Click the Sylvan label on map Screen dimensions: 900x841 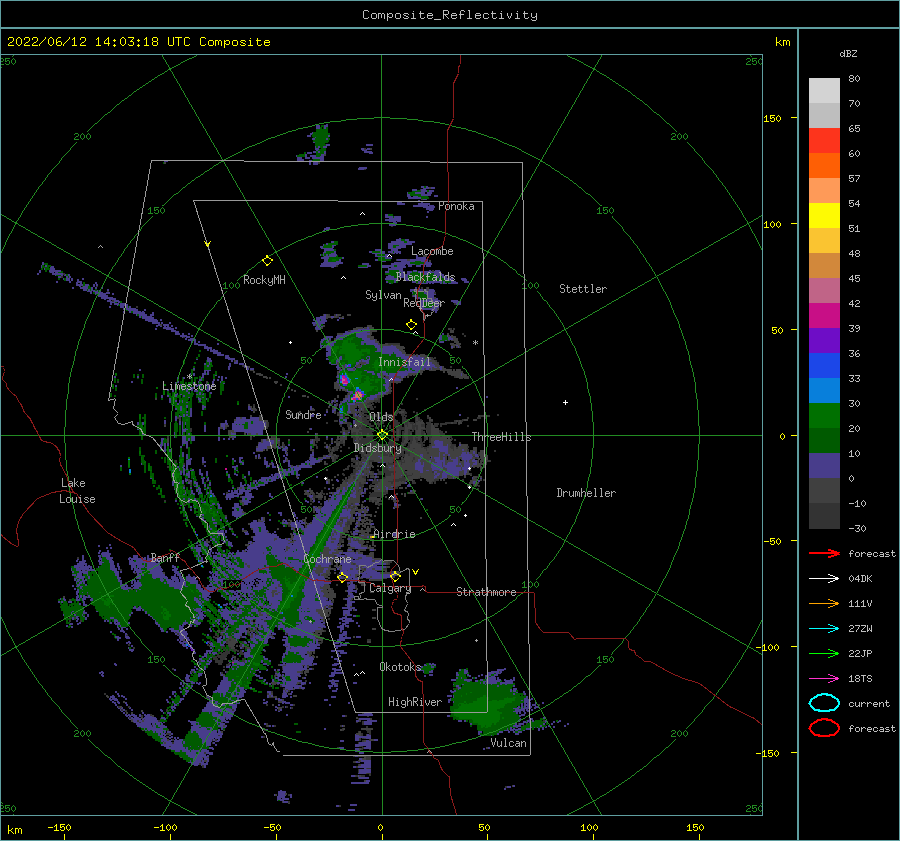383,296
